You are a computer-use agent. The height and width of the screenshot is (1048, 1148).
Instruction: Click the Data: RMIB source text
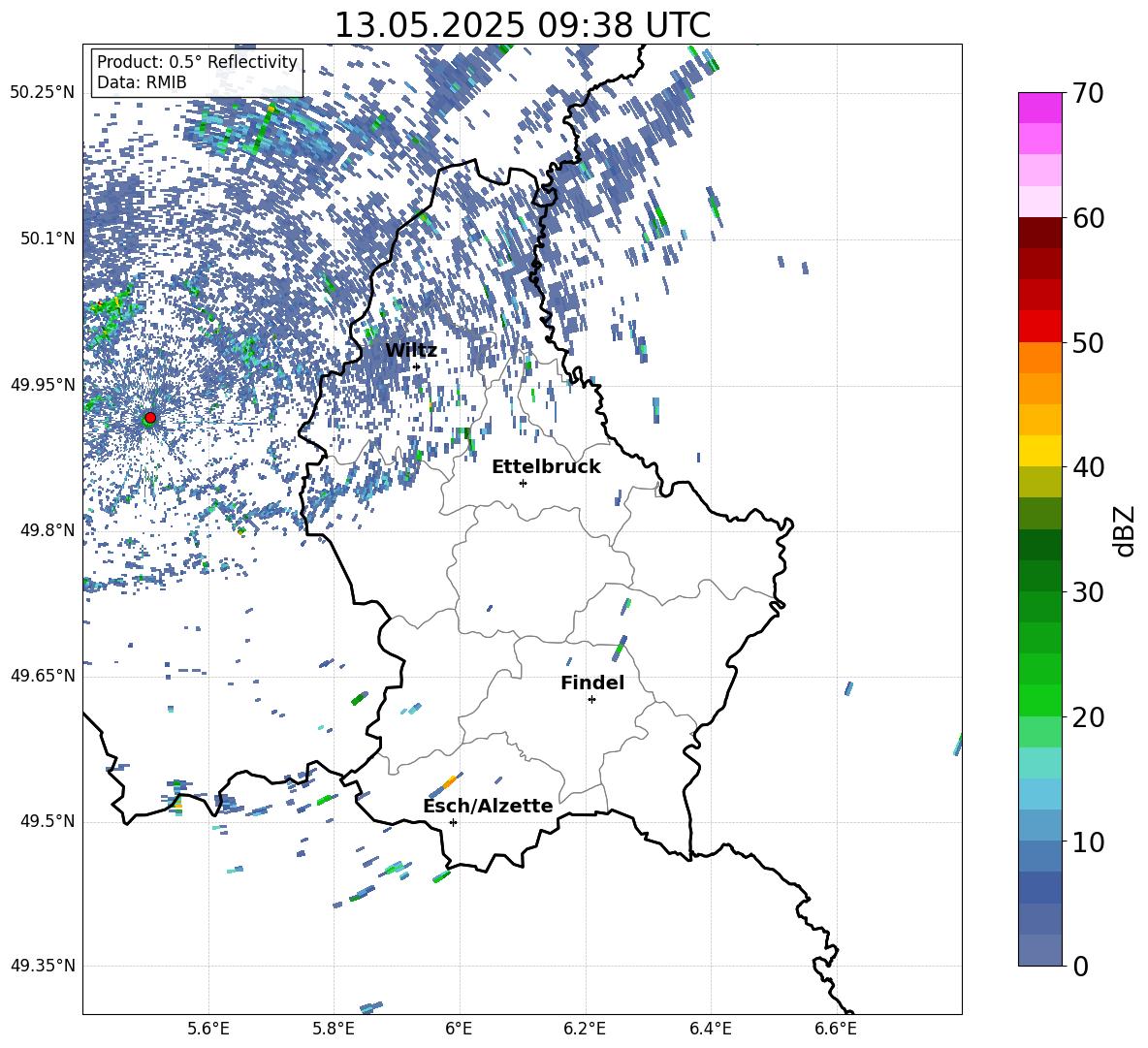[x=142, y=82]
